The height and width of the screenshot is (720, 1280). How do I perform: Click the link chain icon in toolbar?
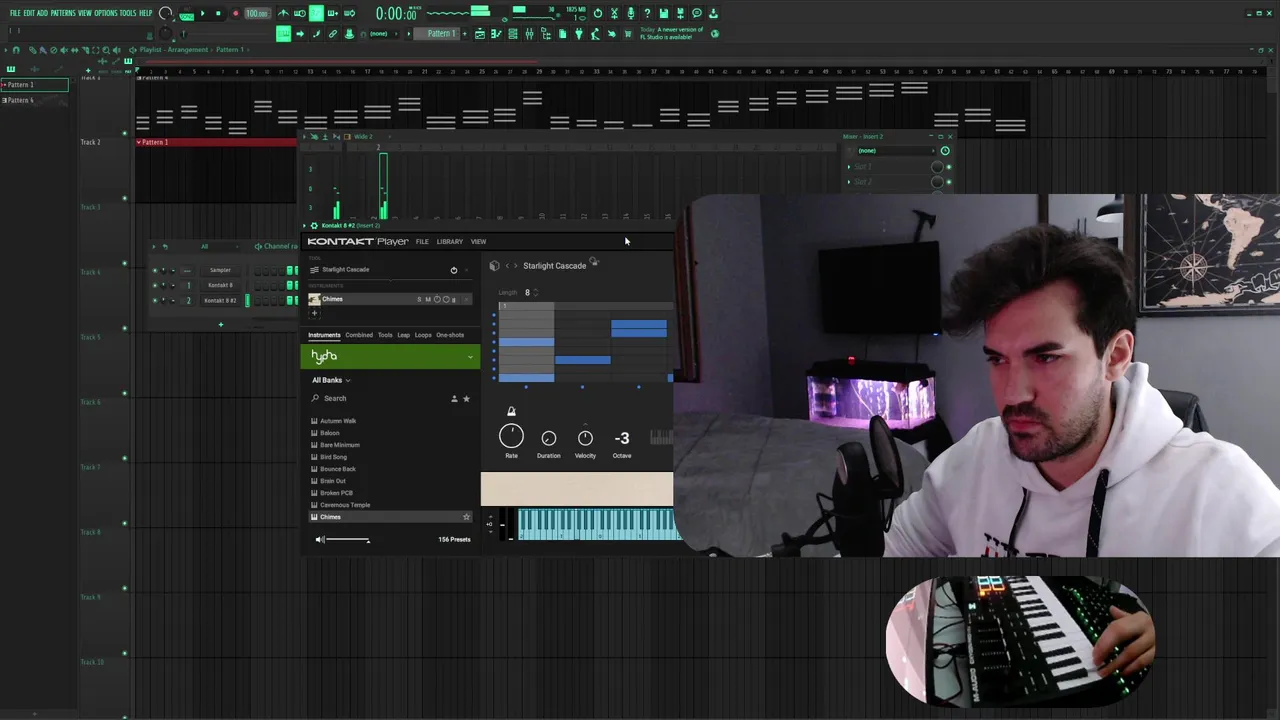pos(332,34)
